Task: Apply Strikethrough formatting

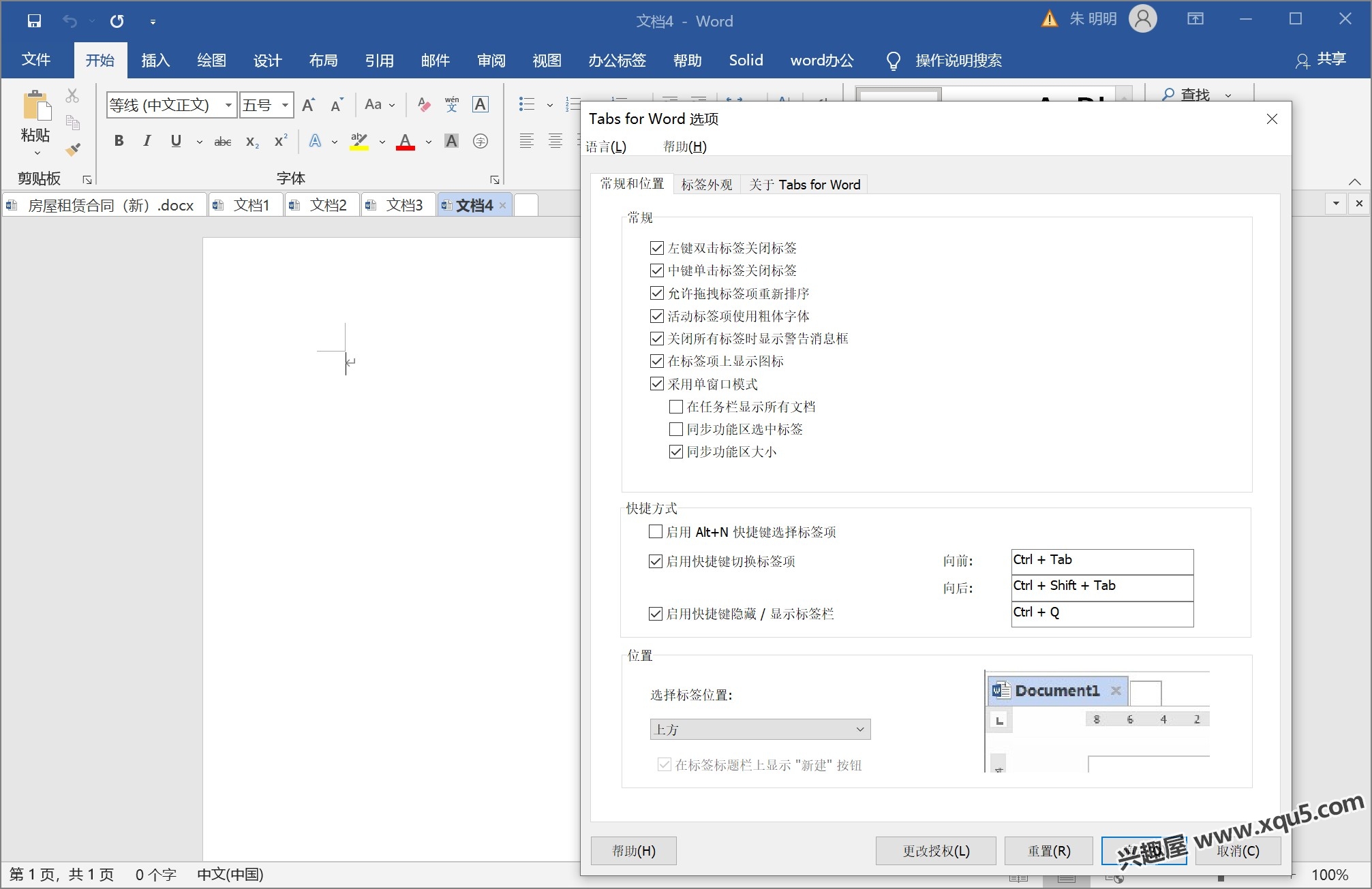Action: (223, 142)
